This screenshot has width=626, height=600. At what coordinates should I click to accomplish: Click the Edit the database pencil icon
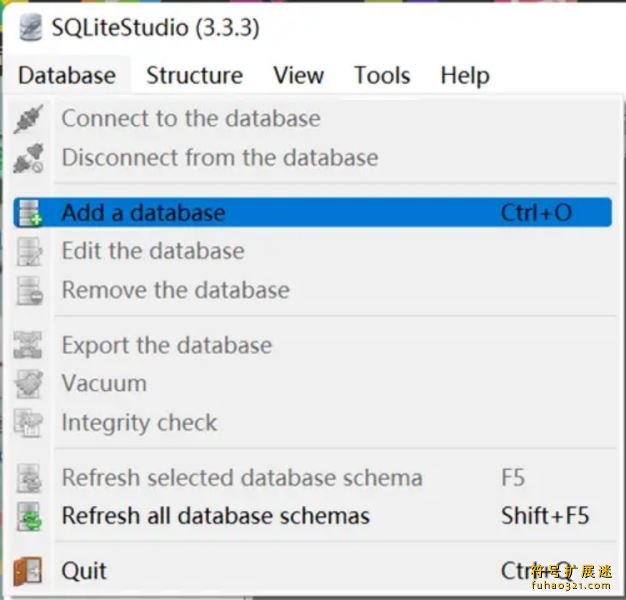[x=29, y=252]
